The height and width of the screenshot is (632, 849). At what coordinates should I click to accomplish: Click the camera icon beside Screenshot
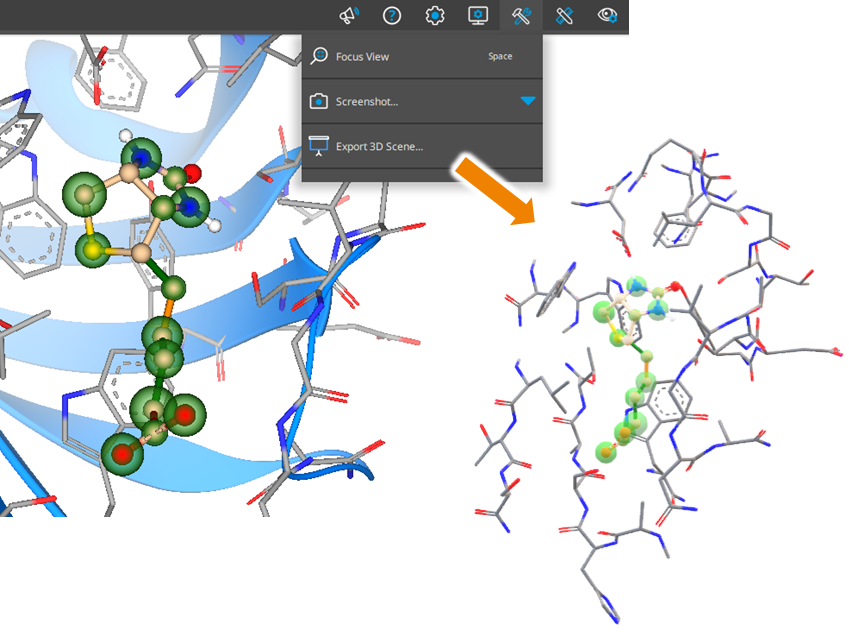[318, 101]
